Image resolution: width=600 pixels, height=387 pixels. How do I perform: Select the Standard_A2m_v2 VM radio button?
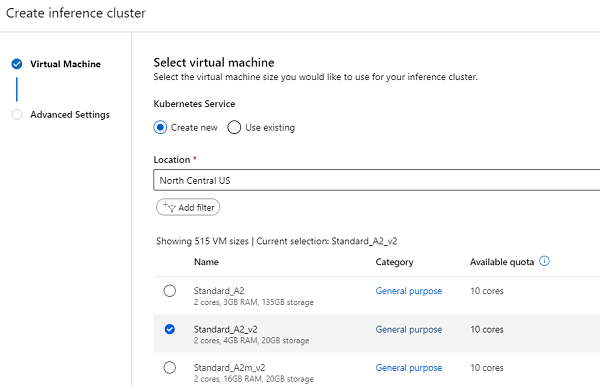point(170,367)
